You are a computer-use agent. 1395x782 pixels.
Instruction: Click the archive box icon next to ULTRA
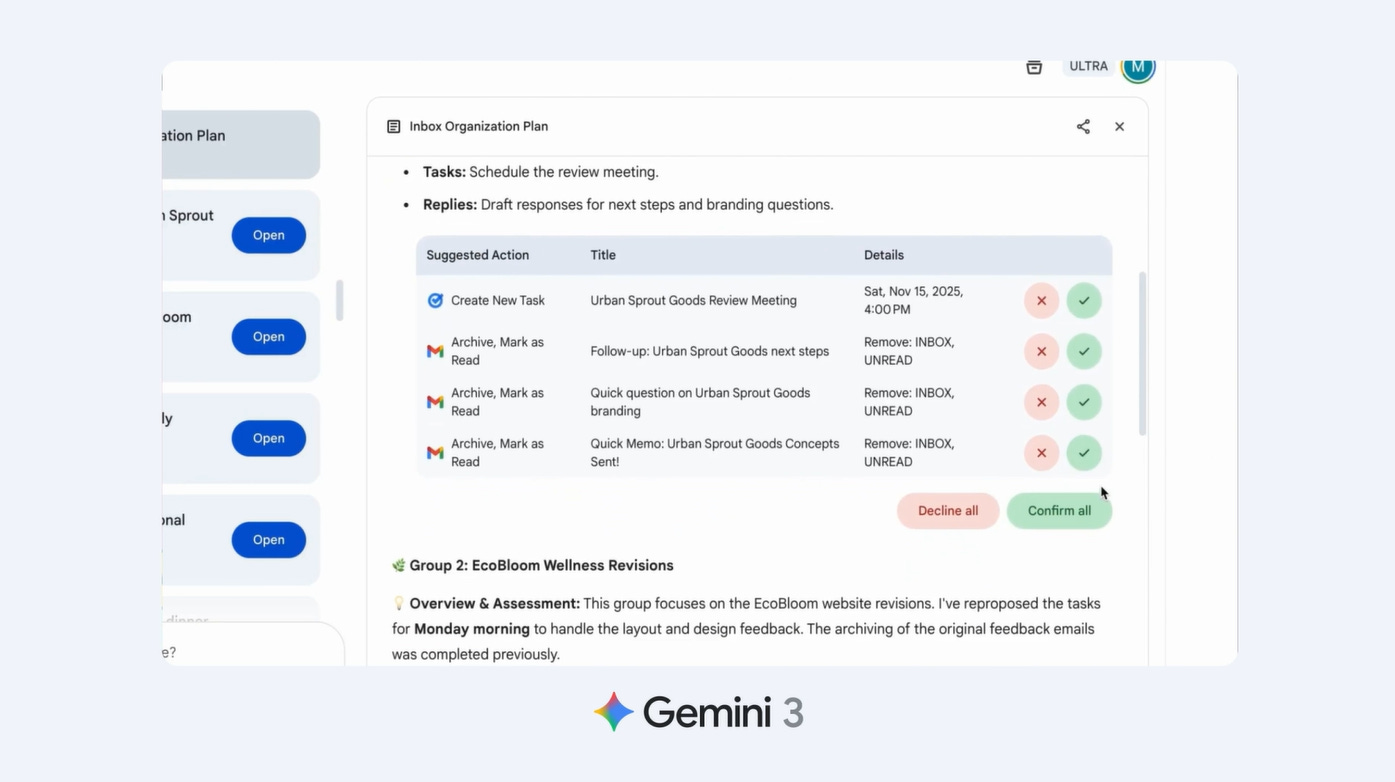coord(1034,67)
